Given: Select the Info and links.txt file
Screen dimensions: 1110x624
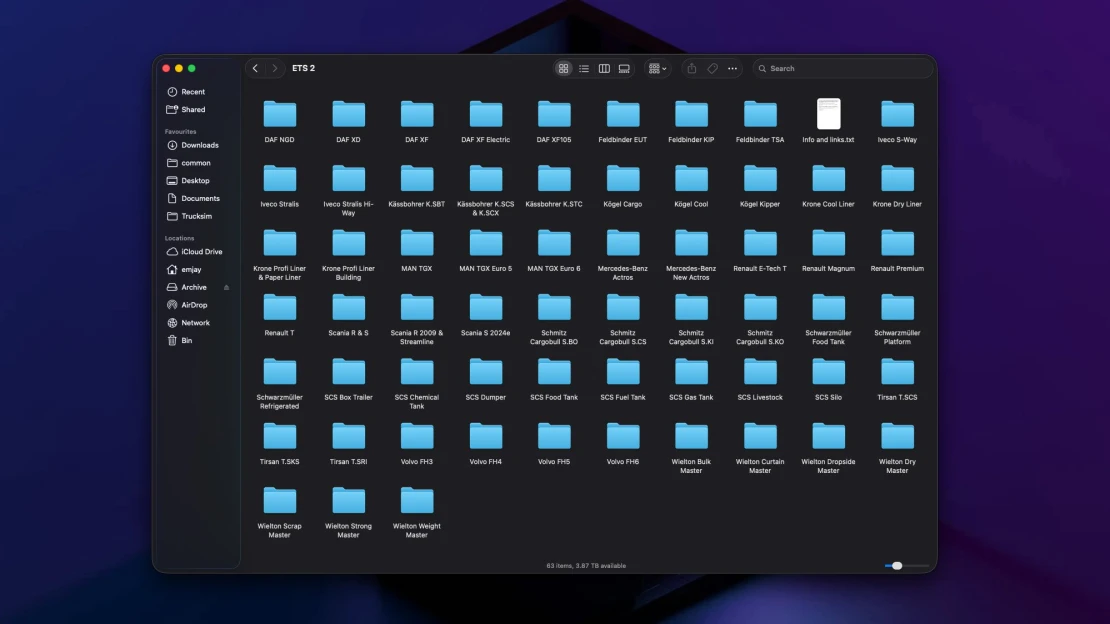Looking at the screenshot, I should (828, 114).
